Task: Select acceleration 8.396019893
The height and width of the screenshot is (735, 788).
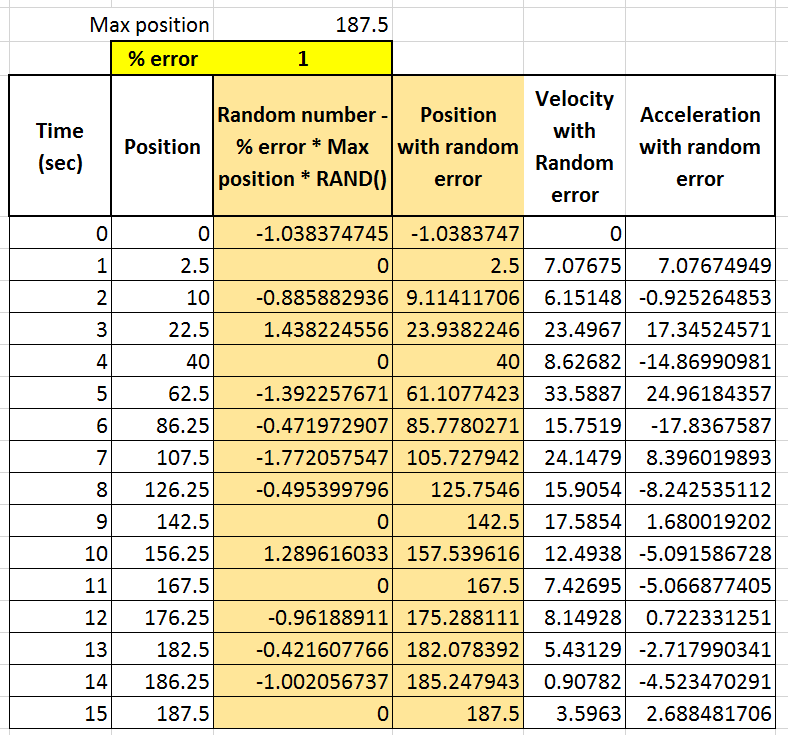Action: click(700, 457)
